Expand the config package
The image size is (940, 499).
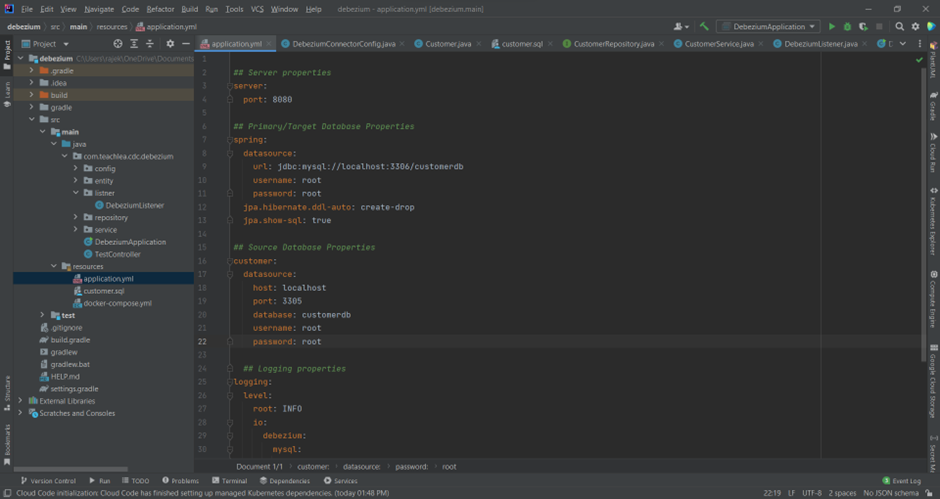pos(76,168)
